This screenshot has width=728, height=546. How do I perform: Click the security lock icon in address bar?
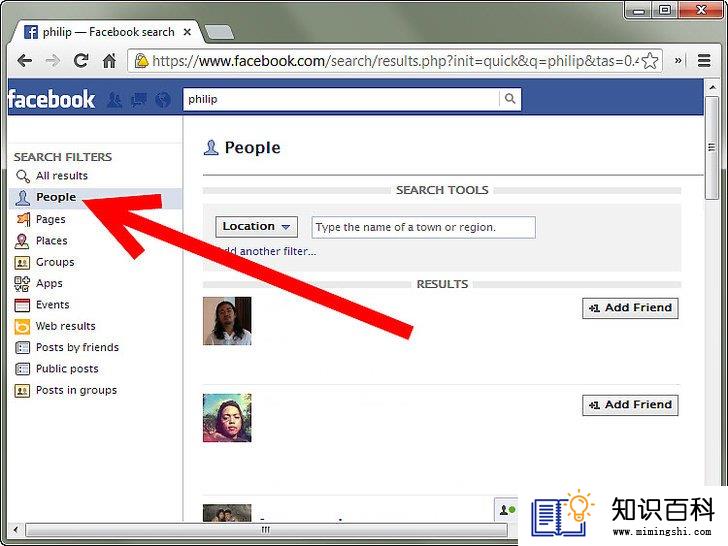141,60
